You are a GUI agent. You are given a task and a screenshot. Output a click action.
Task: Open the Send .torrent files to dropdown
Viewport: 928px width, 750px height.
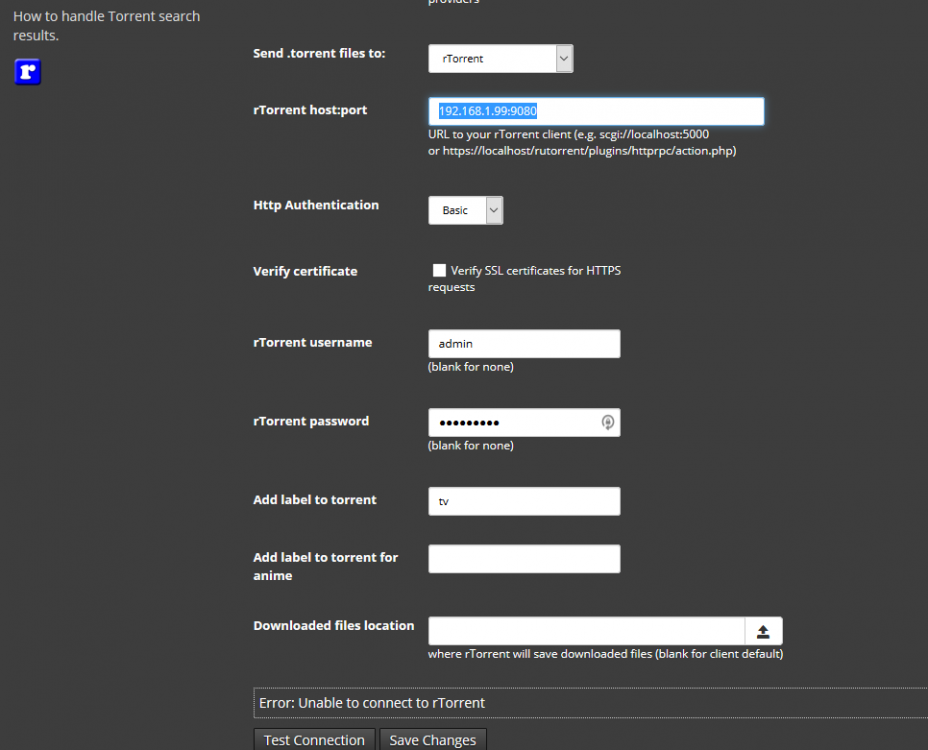[501, 59]
